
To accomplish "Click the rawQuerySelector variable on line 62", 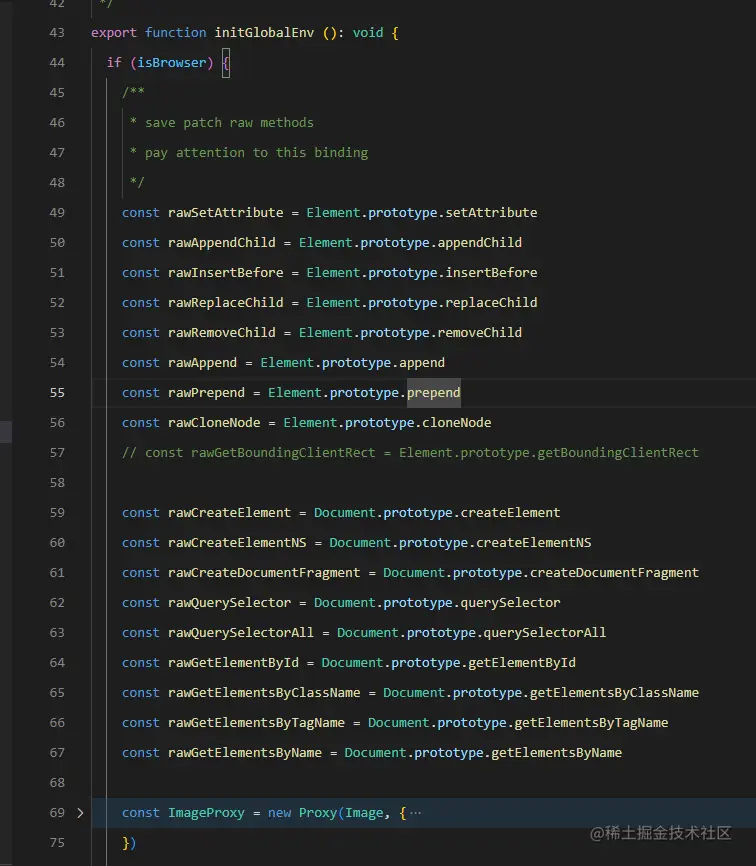I will (229, 603).
